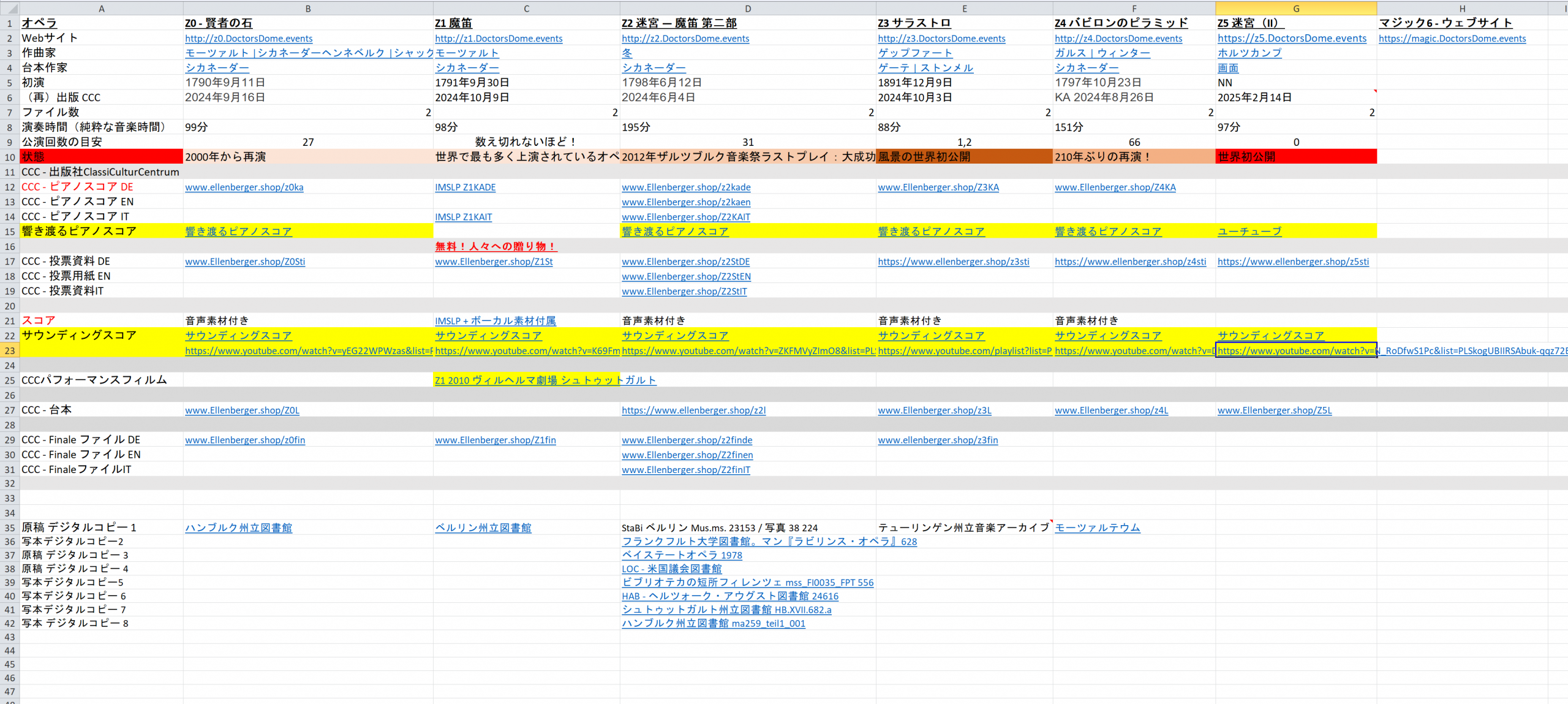
Task: Open https://www.ellenberger.shop/z5sti link
Action: tap(1294, 261)
